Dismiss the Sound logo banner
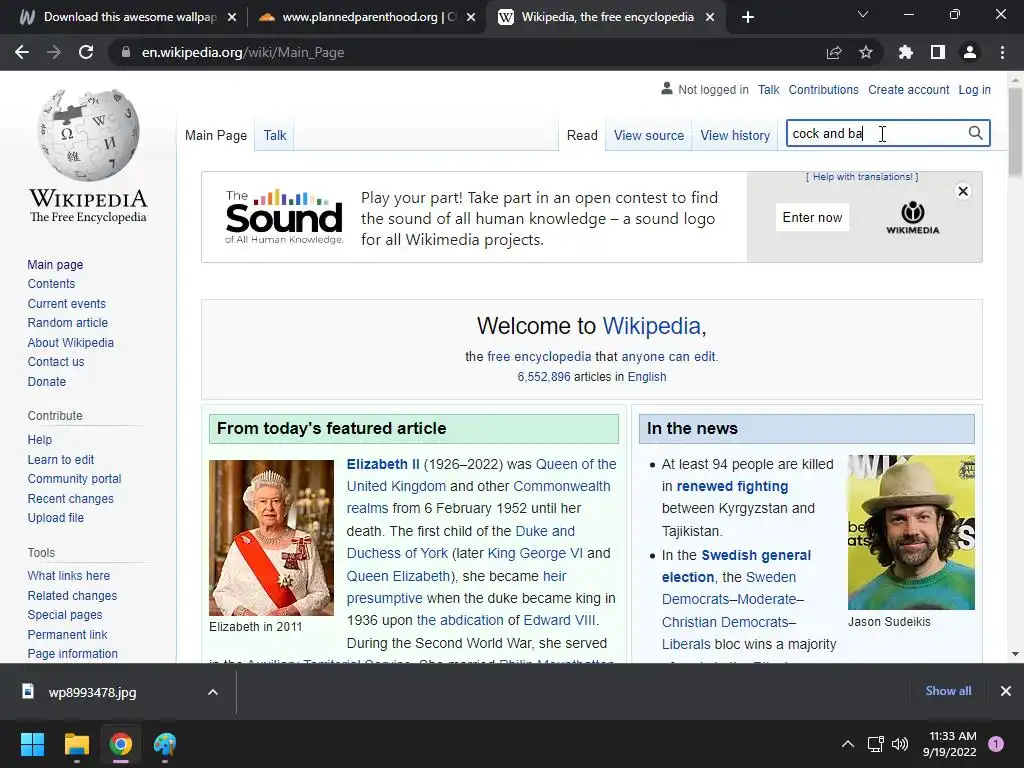The image size is (1024, 768). 963,191
